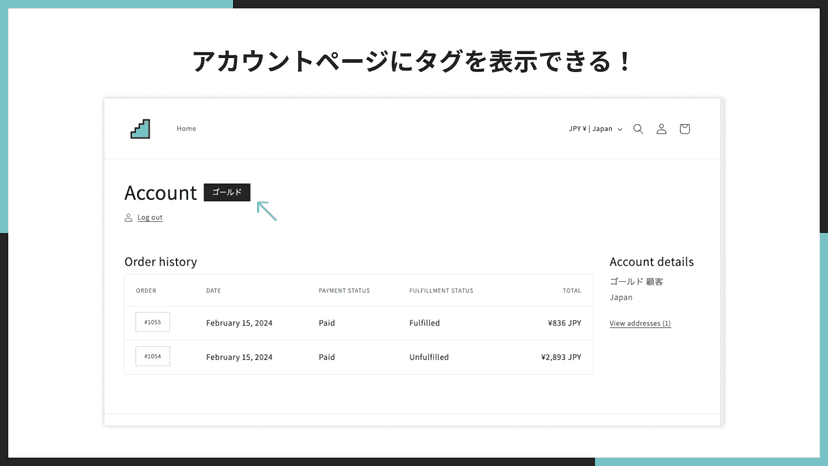
Task: Open order #1055
Action: pyautogui.click(x=153, y=322)
